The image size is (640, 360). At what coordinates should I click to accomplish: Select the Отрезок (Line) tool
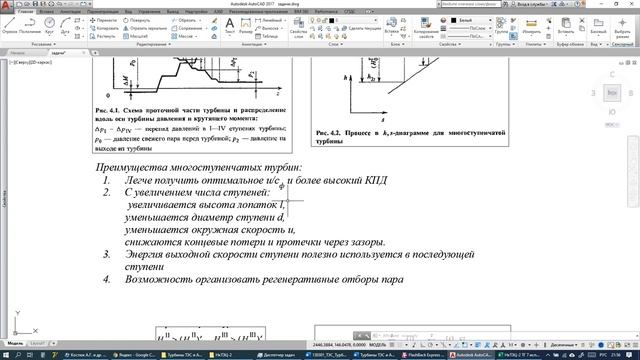tap(9, 25)
